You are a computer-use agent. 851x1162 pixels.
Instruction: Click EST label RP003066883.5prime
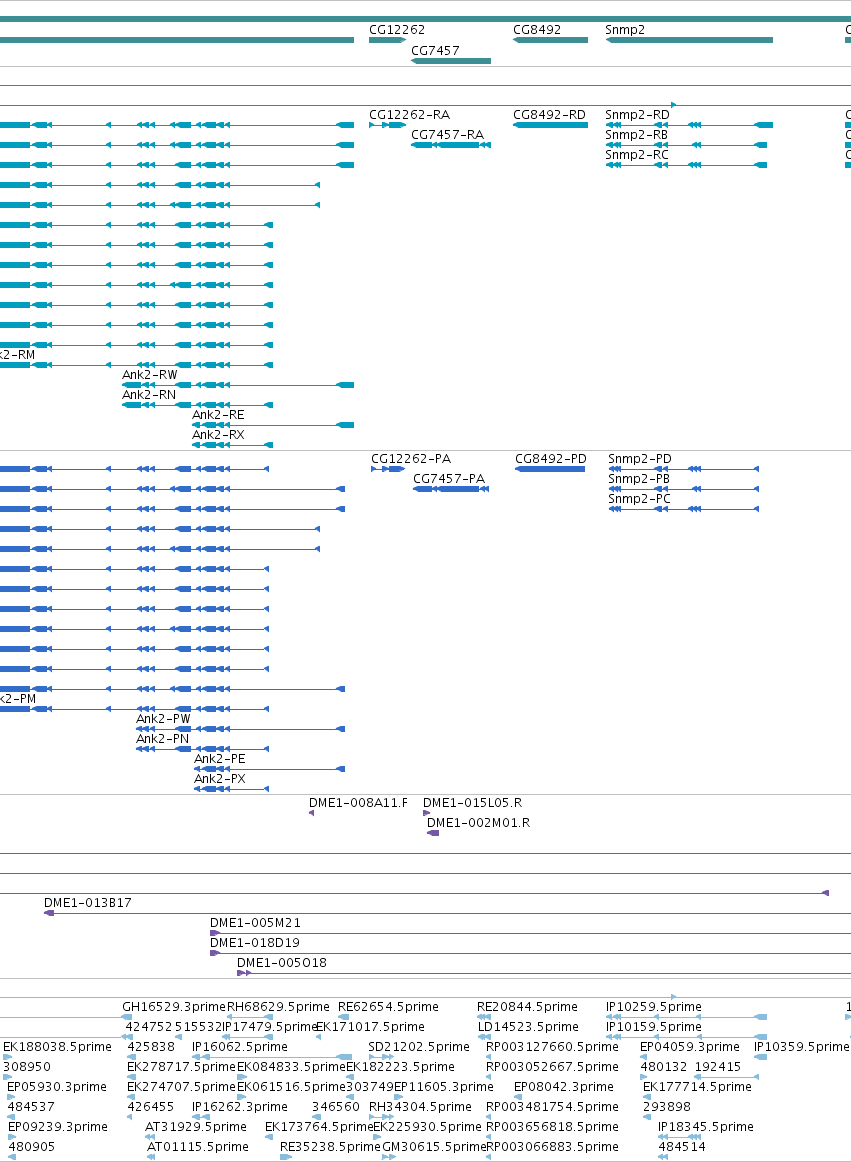pos(552,1147)
